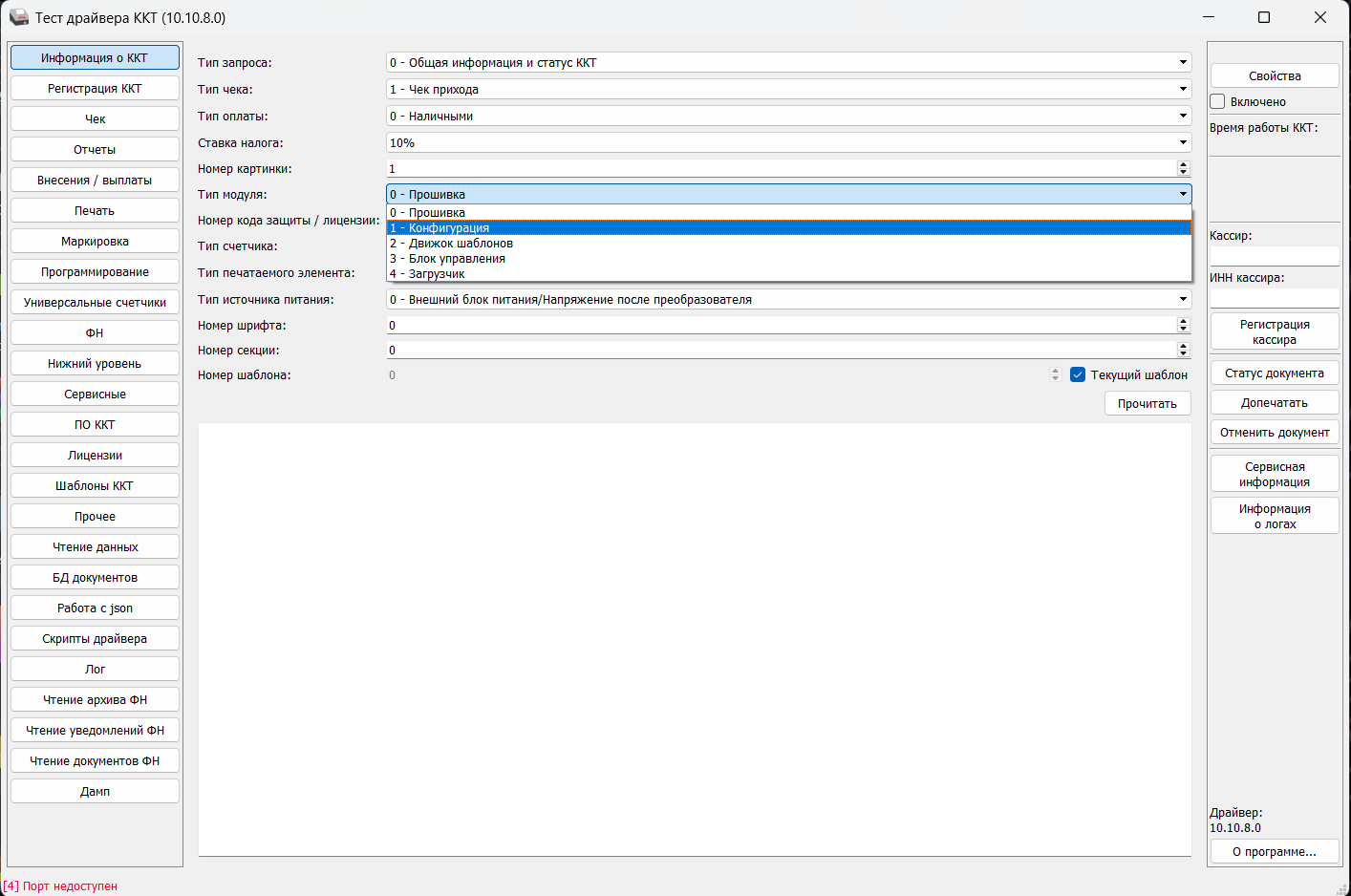The width and height of the screenshot is (1351, 896).
Task: Choose 3 - Блок управления option
Action: 789,258
